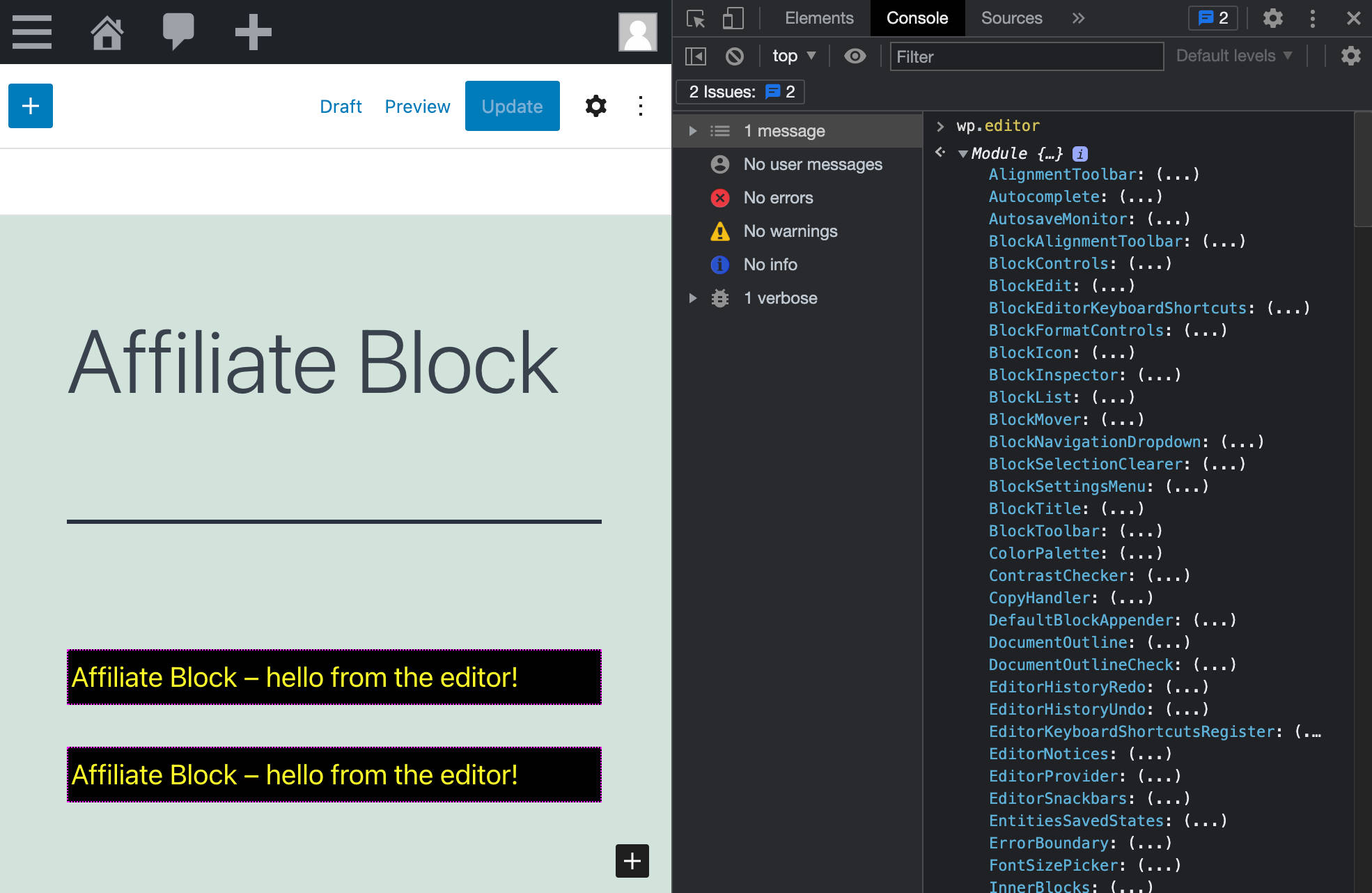This screenshot has width=1372, height=893.
Task: Open the WordPress admin hamburger menu
Action: click(x=32, y=32)
